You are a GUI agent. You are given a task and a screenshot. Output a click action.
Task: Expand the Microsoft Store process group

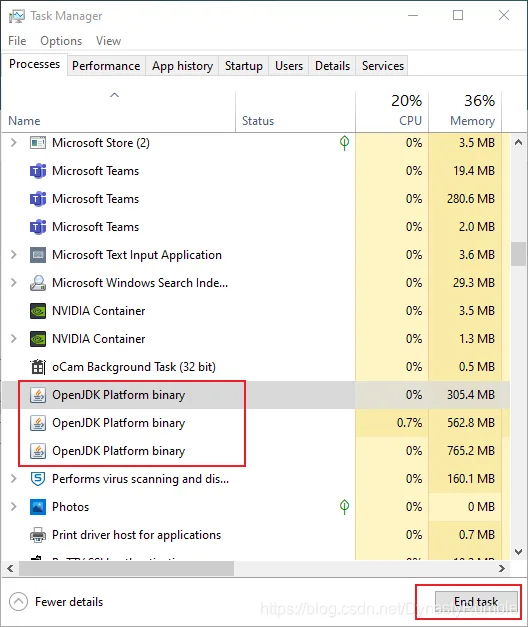click(14, 143)
